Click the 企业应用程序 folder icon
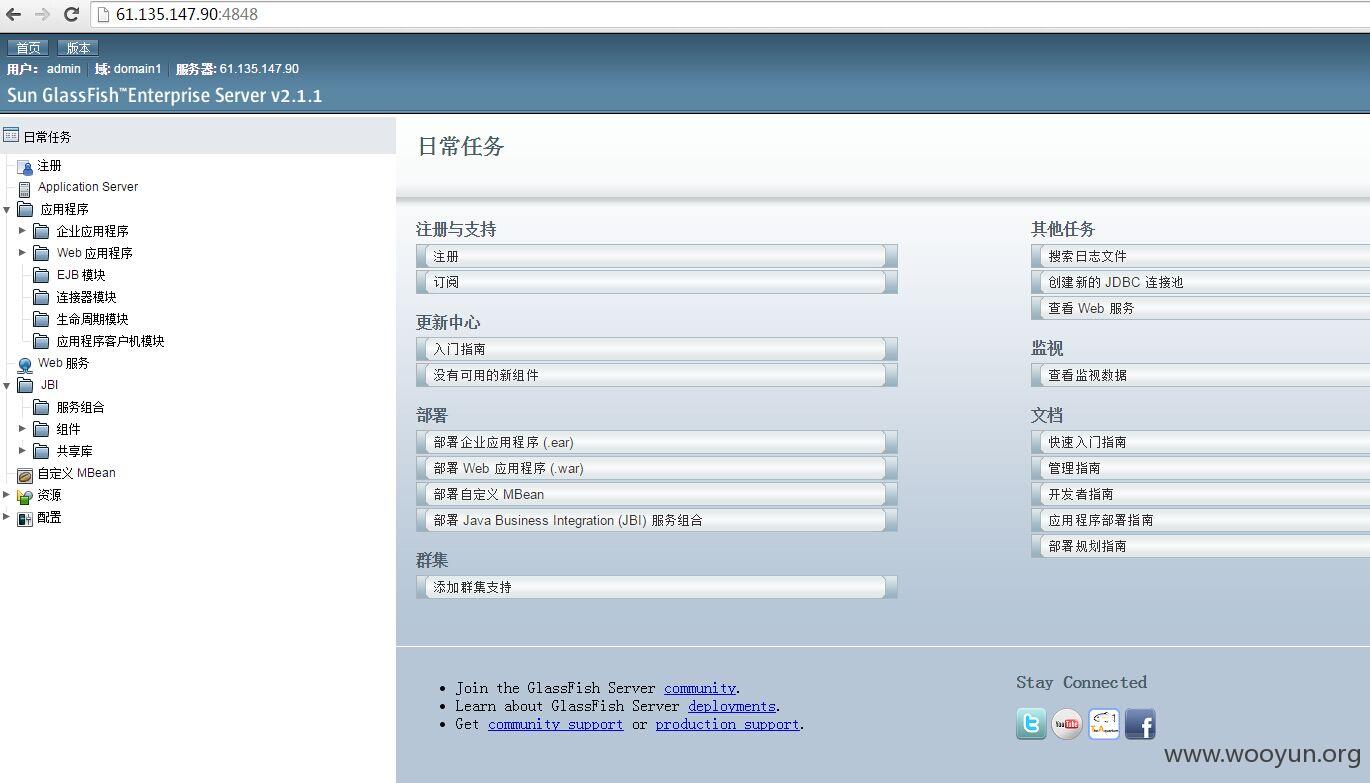 (41, 231)
